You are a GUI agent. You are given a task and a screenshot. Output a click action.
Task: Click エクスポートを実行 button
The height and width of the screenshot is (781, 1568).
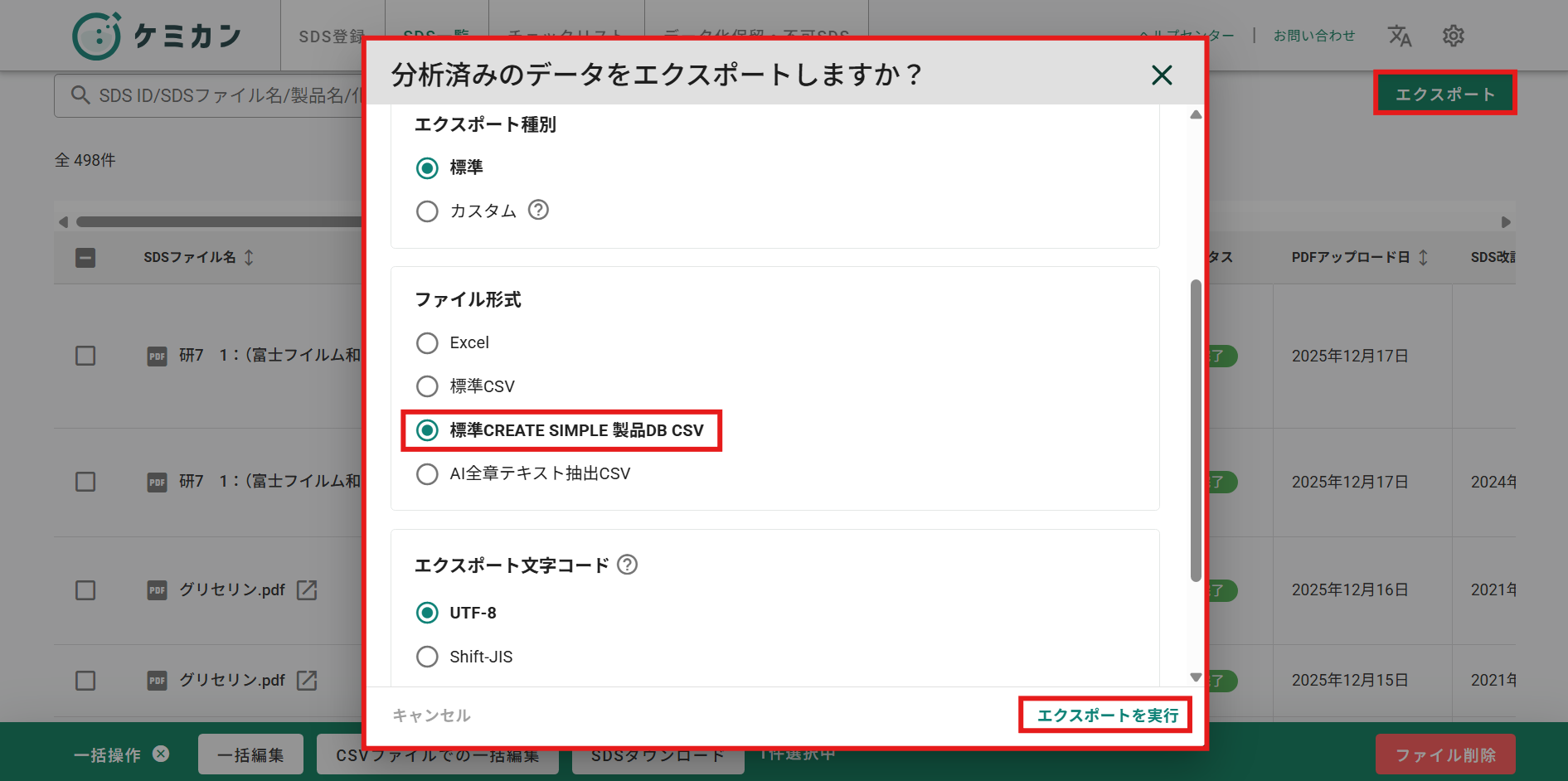pyautogui.click(x=1107, y=716)
